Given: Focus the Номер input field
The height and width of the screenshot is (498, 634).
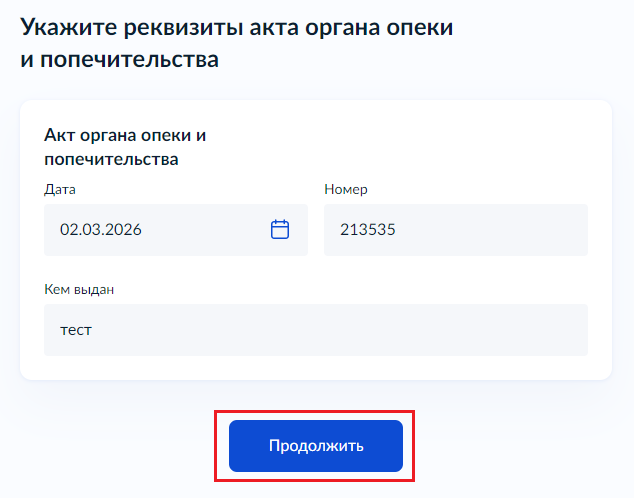Looking at the screenshot, I should (x=455, y=229).
